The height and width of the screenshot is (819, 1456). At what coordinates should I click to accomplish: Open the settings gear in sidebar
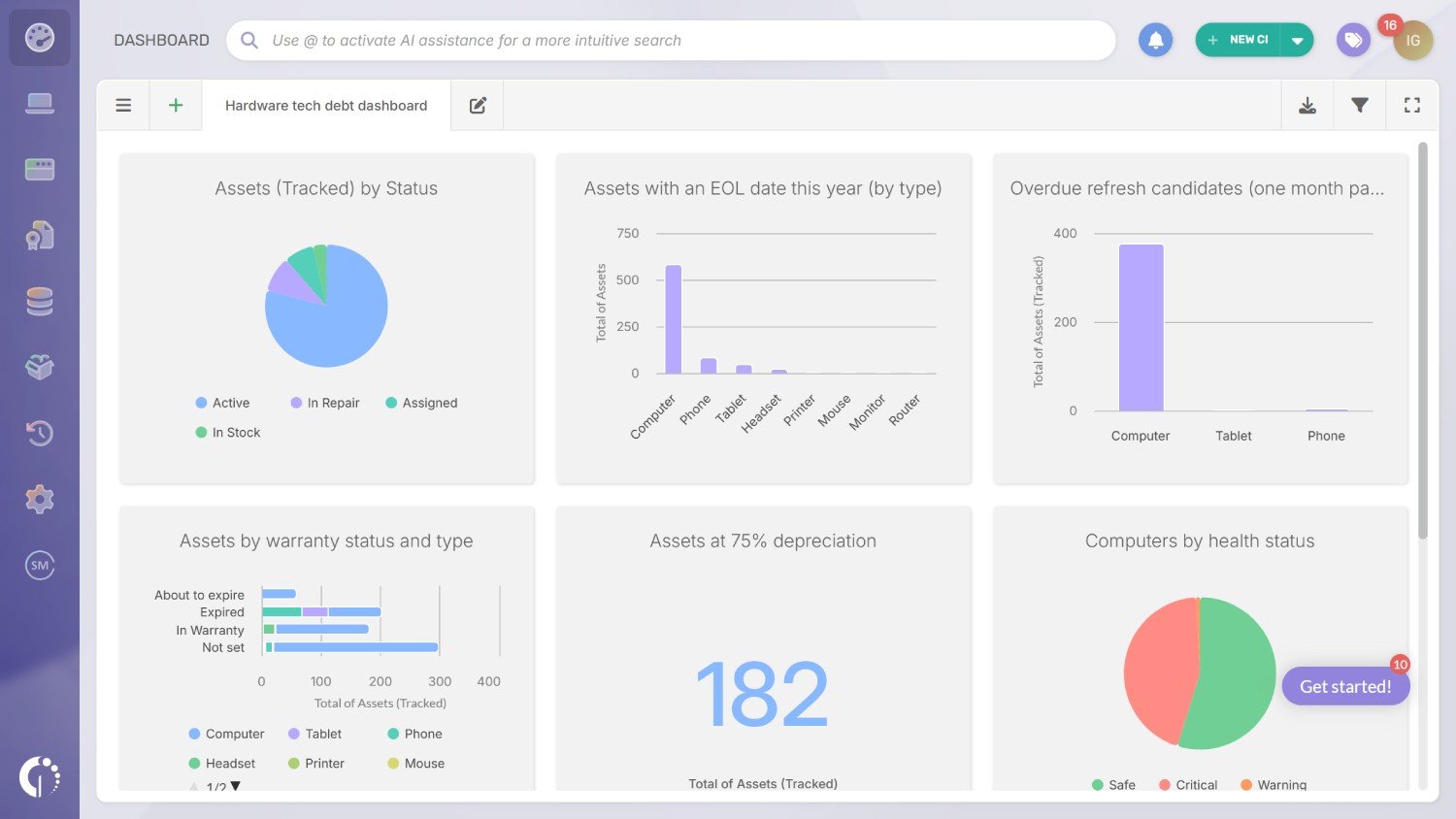coord(40,499)
